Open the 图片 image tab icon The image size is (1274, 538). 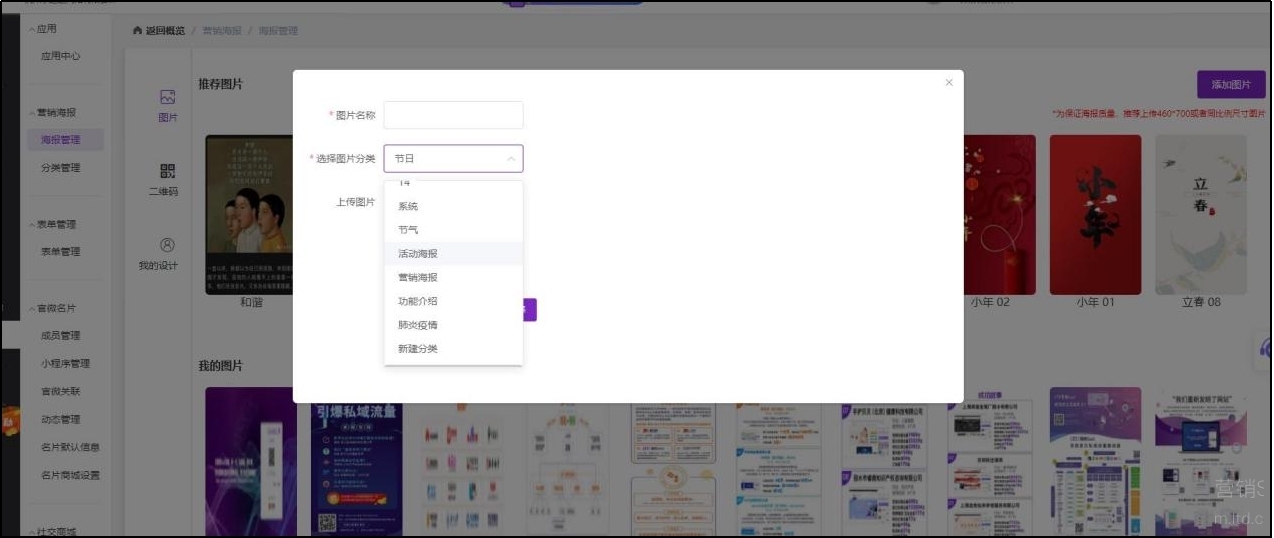[x=168, y=98]
